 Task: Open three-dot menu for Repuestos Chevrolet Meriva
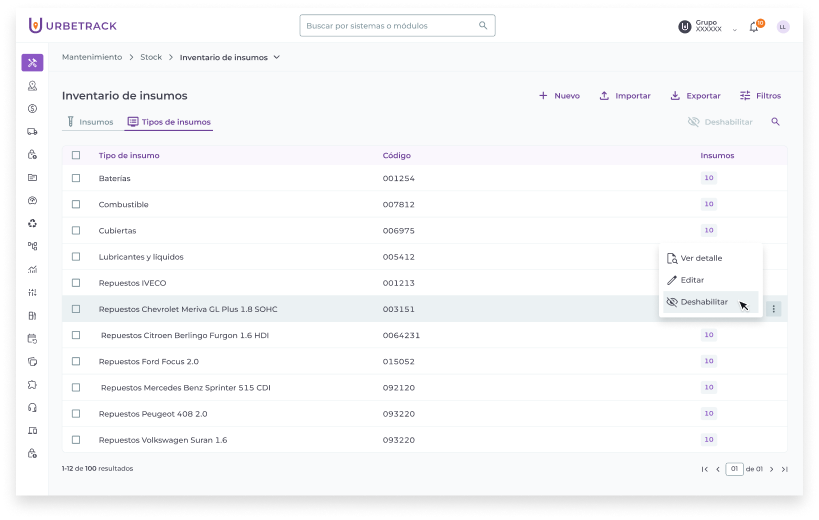tap(773, 309)
